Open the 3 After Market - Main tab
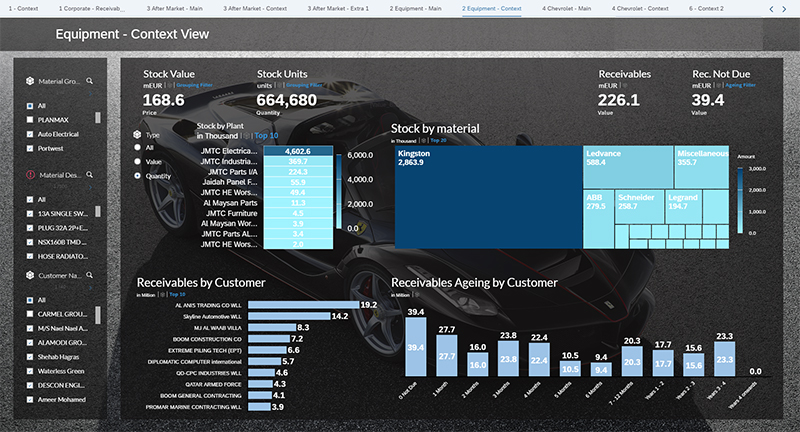 pyautogui.click(x=174, y=9)
